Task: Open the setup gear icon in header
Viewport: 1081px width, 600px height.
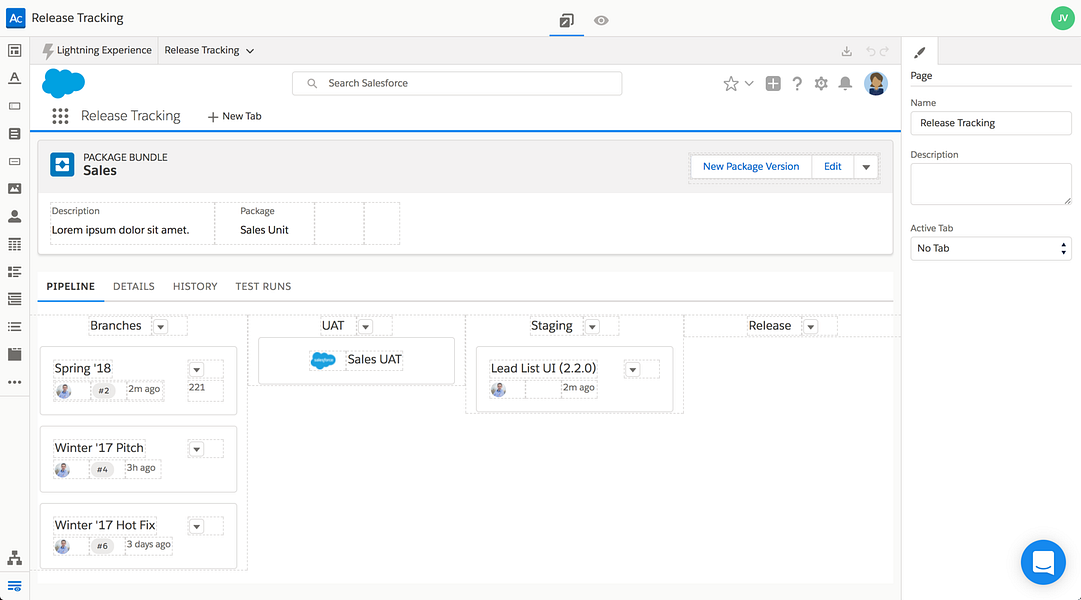Action: tap(820, 83)
